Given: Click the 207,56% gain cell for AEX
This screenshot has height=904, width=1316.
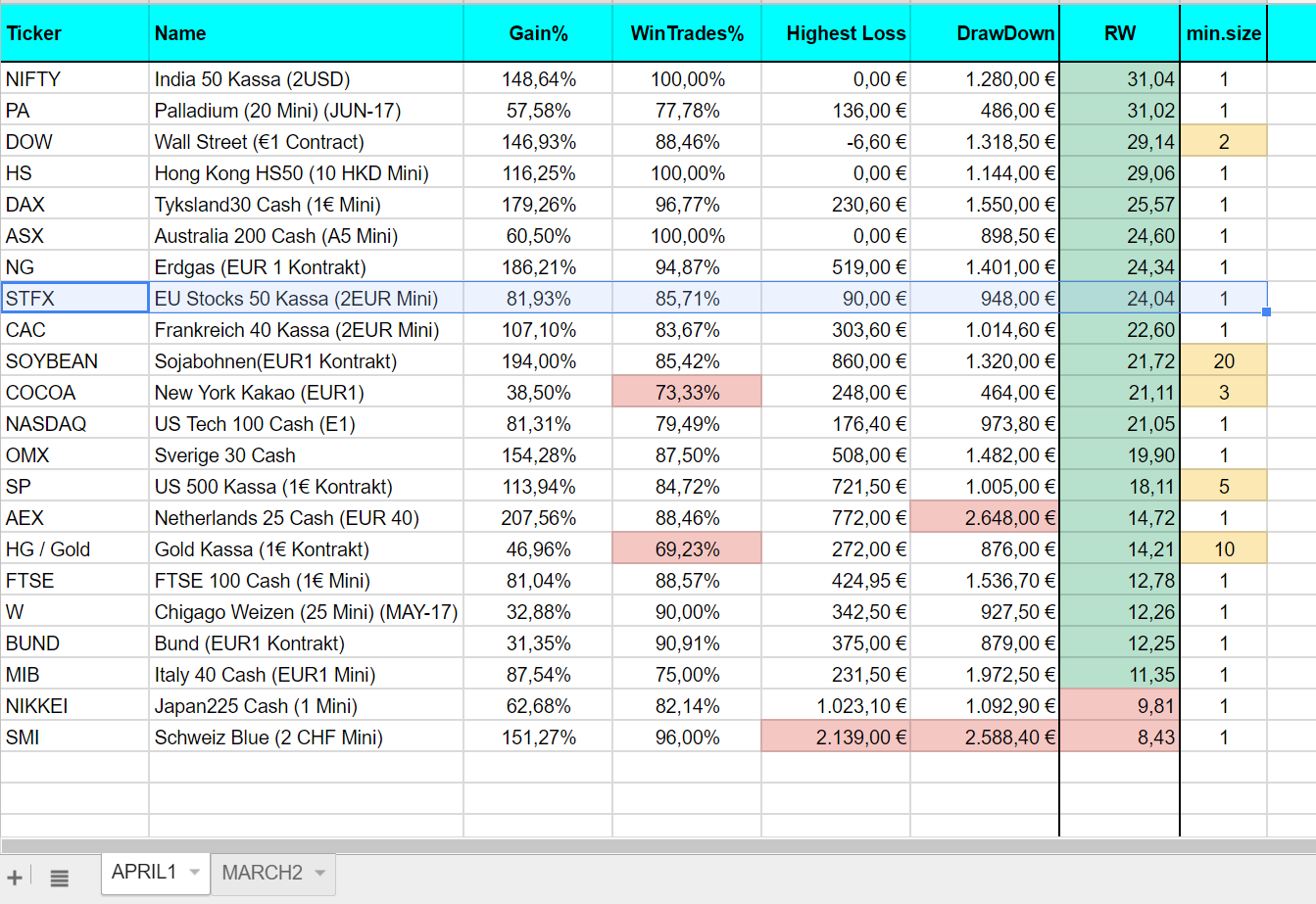Looking at the screenshot, I should point(538,518).
